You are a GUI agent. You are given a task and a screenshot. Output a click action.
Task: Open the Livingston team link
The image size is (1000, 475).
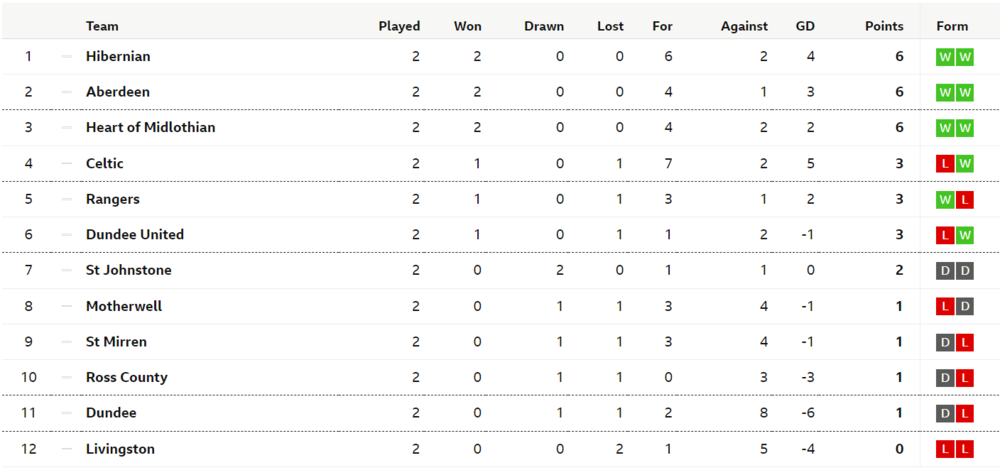(x=120, y=449)
